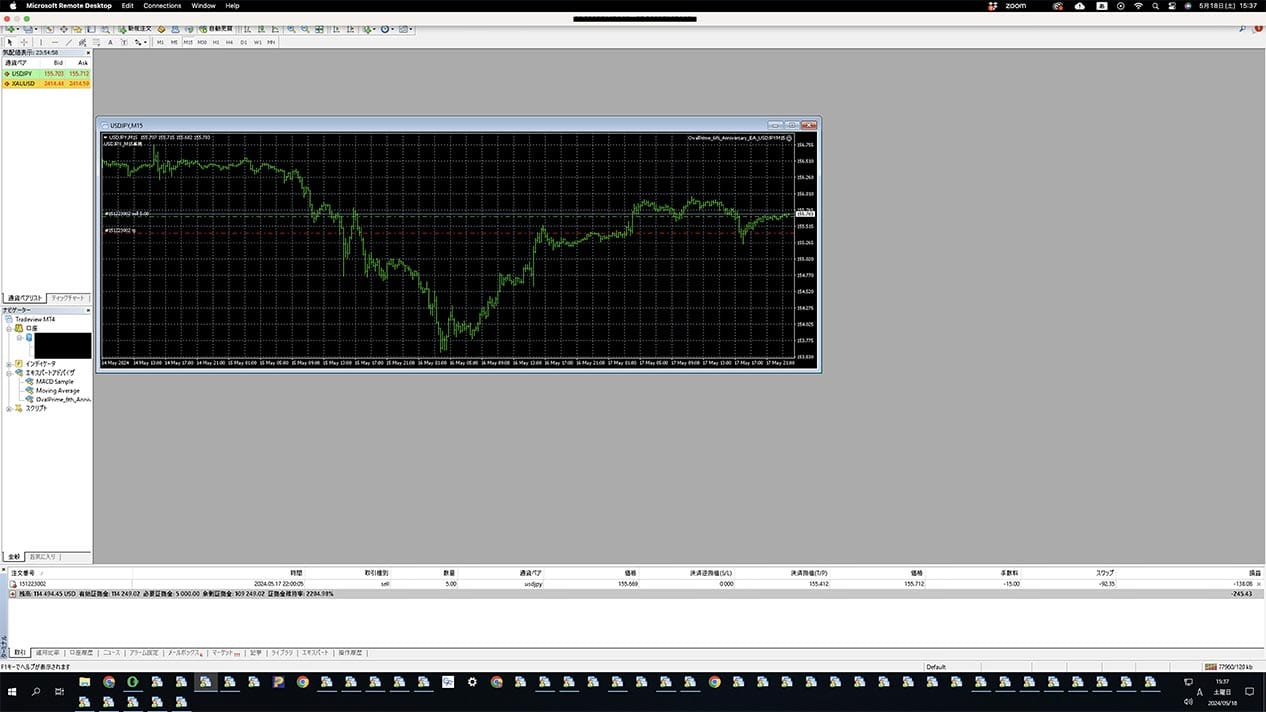This screenshot has width=1266, height=712.
Task: Click the Windows Start button
Action: [12, 691]
